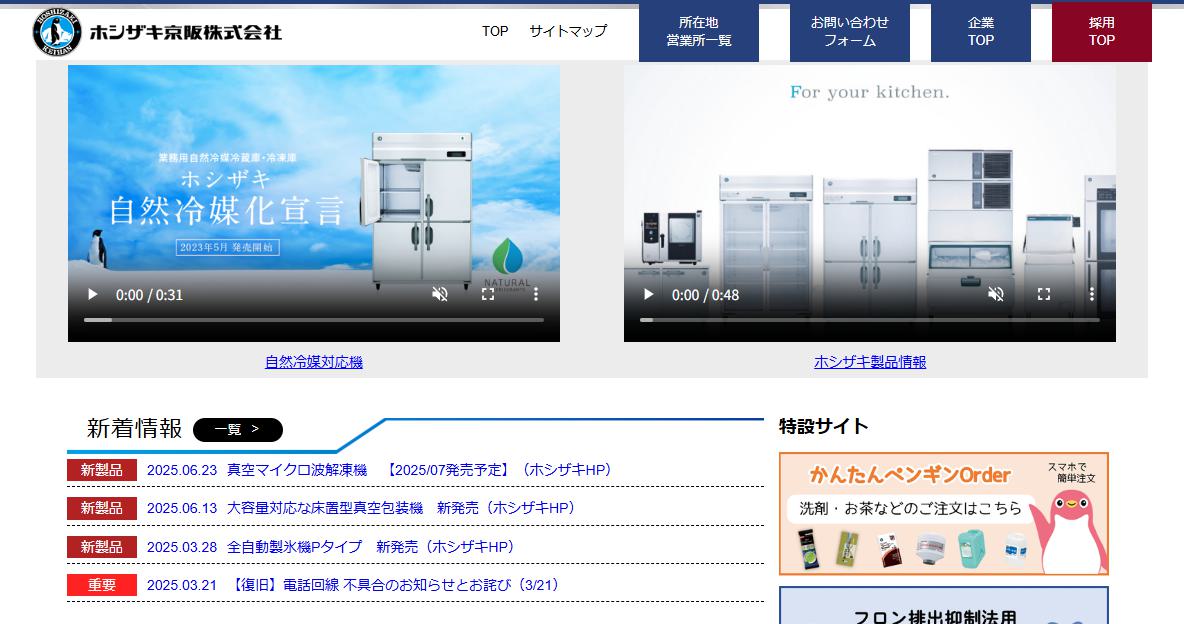Click the 2025.06.23 news date
Screen dimensions: 1184x624
pos(182,470)
